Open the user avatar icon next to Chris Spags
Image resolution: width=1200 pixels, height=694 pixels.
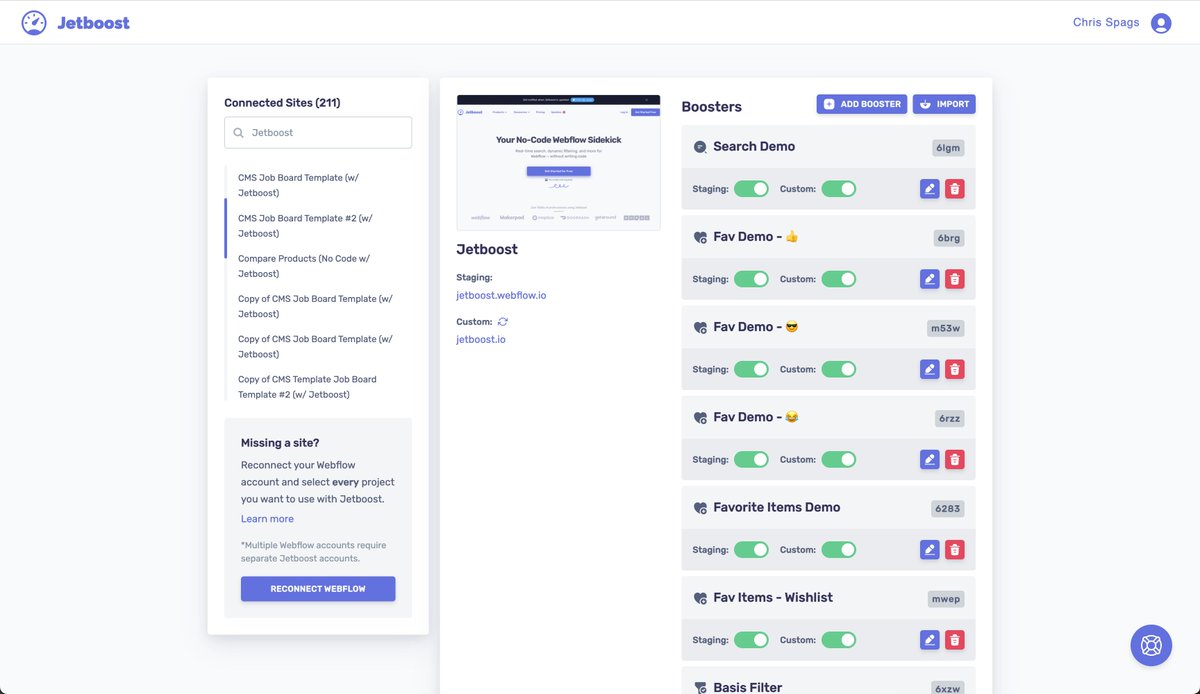tap(1161, 23)
